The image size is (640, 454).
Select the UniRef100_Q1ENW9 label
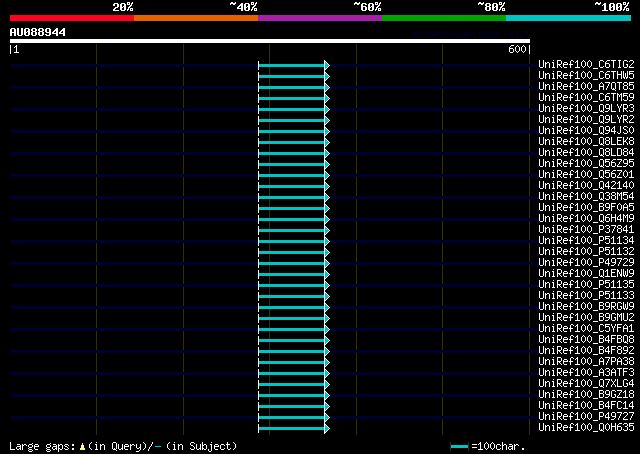click(586, 274)
